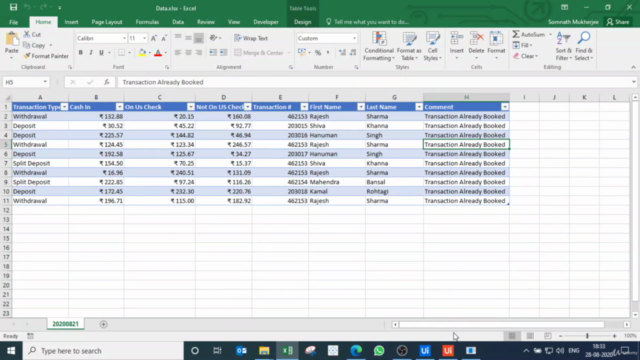The width and height of the screenshot is (640, 360).
Task: Switch to the Insert ribbon tab
Action: pos(71,22)
